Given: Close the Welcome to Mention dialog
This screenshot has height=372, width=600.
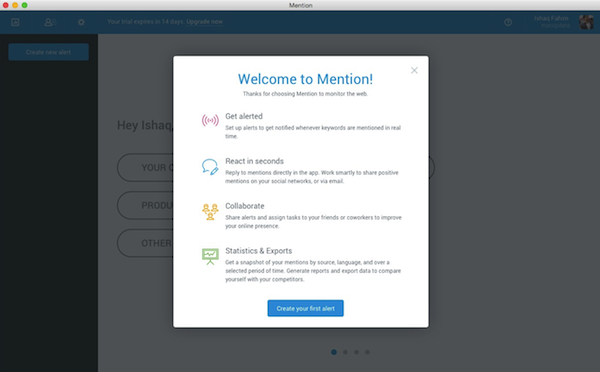Looking at the screenshot, I should 414,70.
